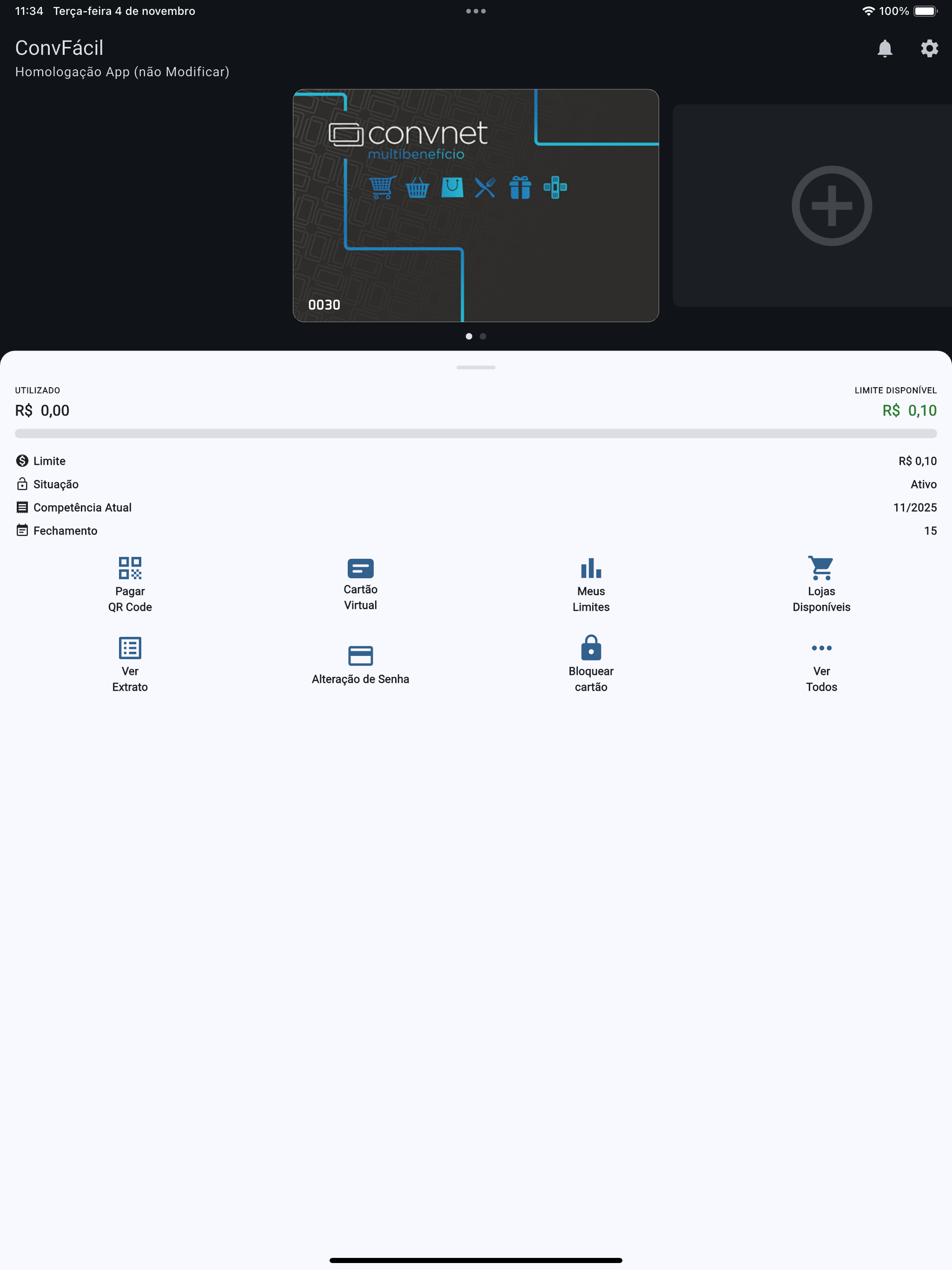
Task: Tap the Bloquear cartão label
Action: pos(591,679)
